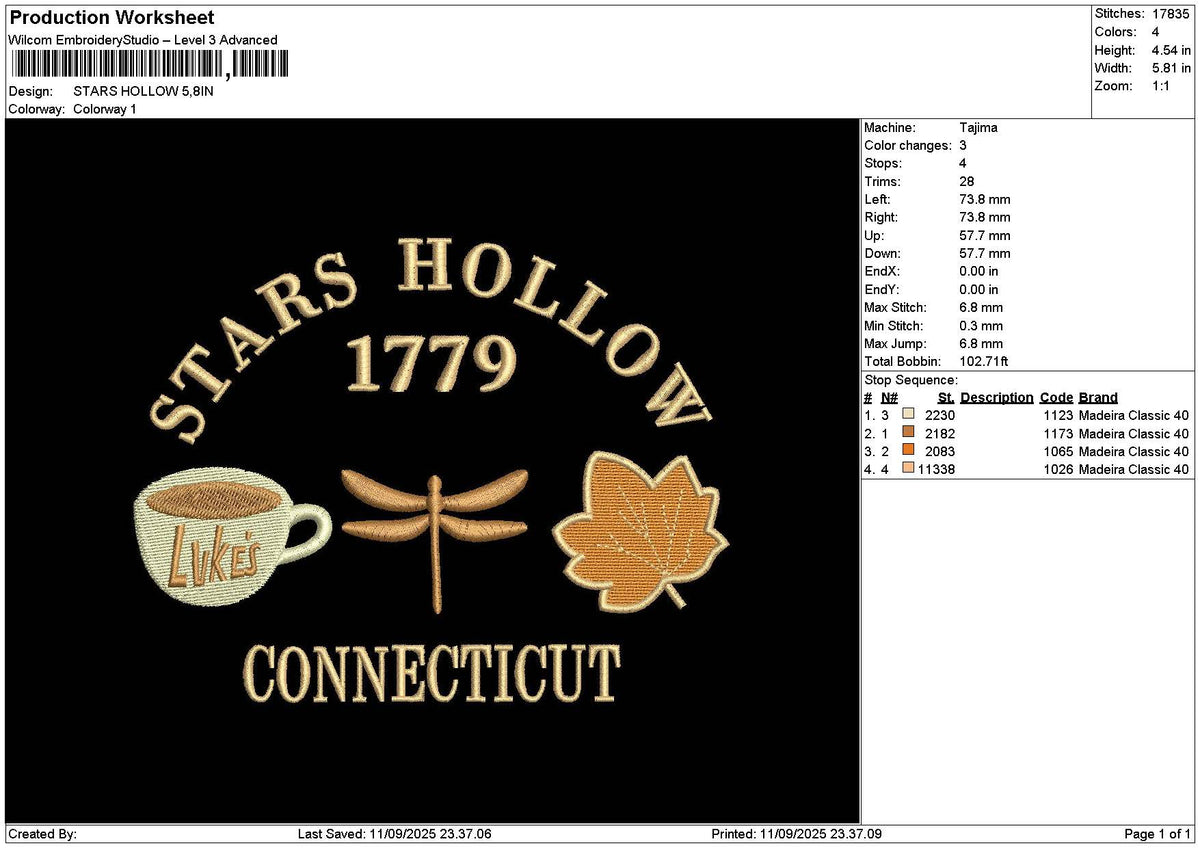1200x848 pixels.
Task: Click thread code 1173
Action: (x=1058, y=433)
